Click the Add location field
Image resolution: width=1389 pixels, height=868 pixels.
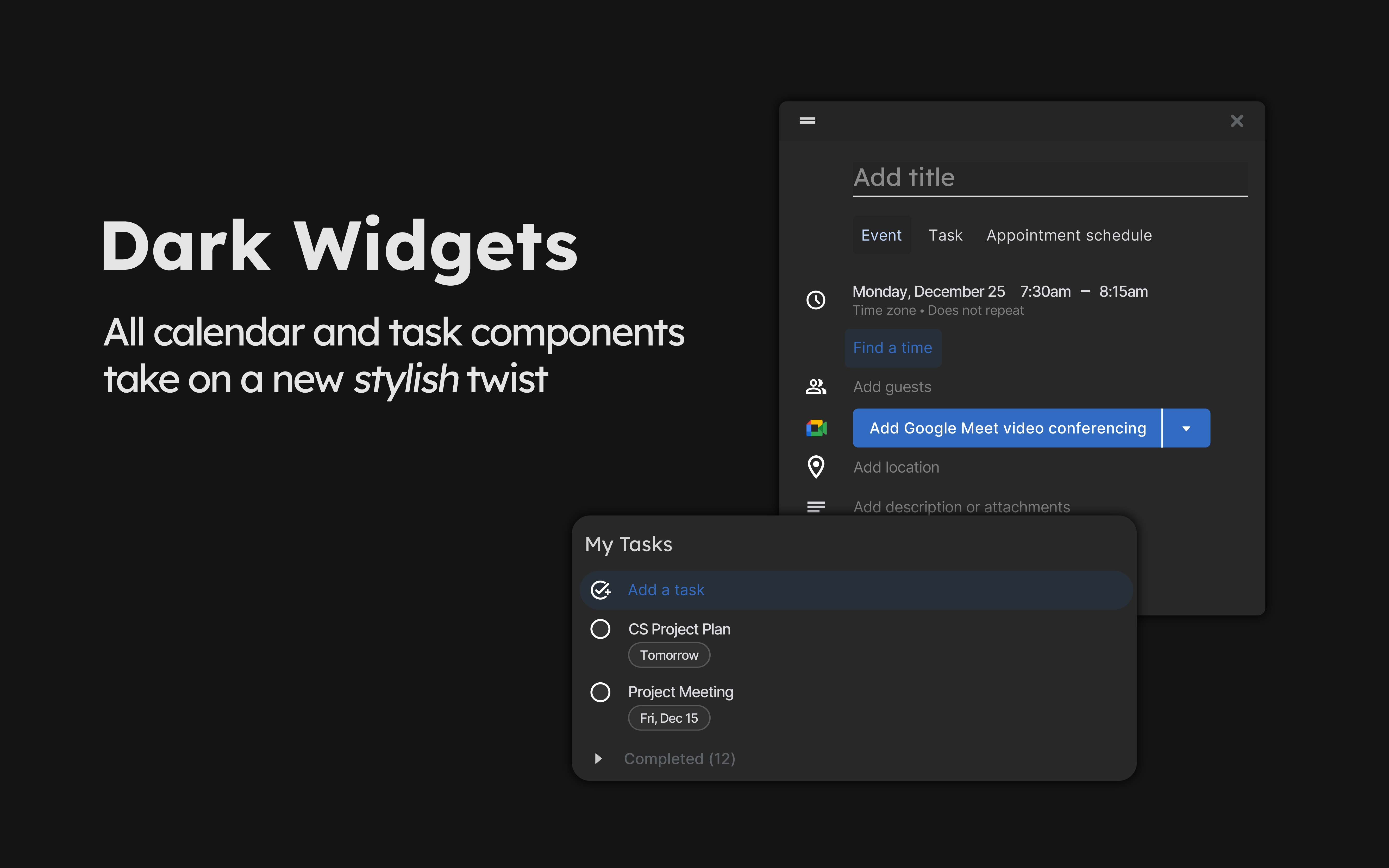click(x=896, y=467)
